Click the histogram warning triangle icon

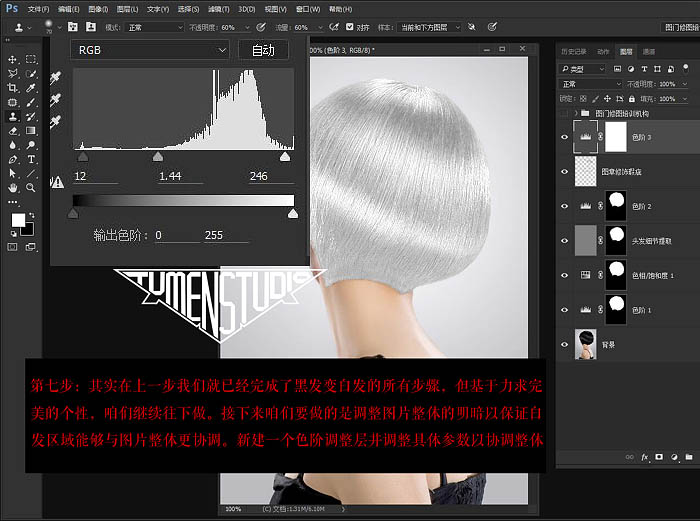57,182
